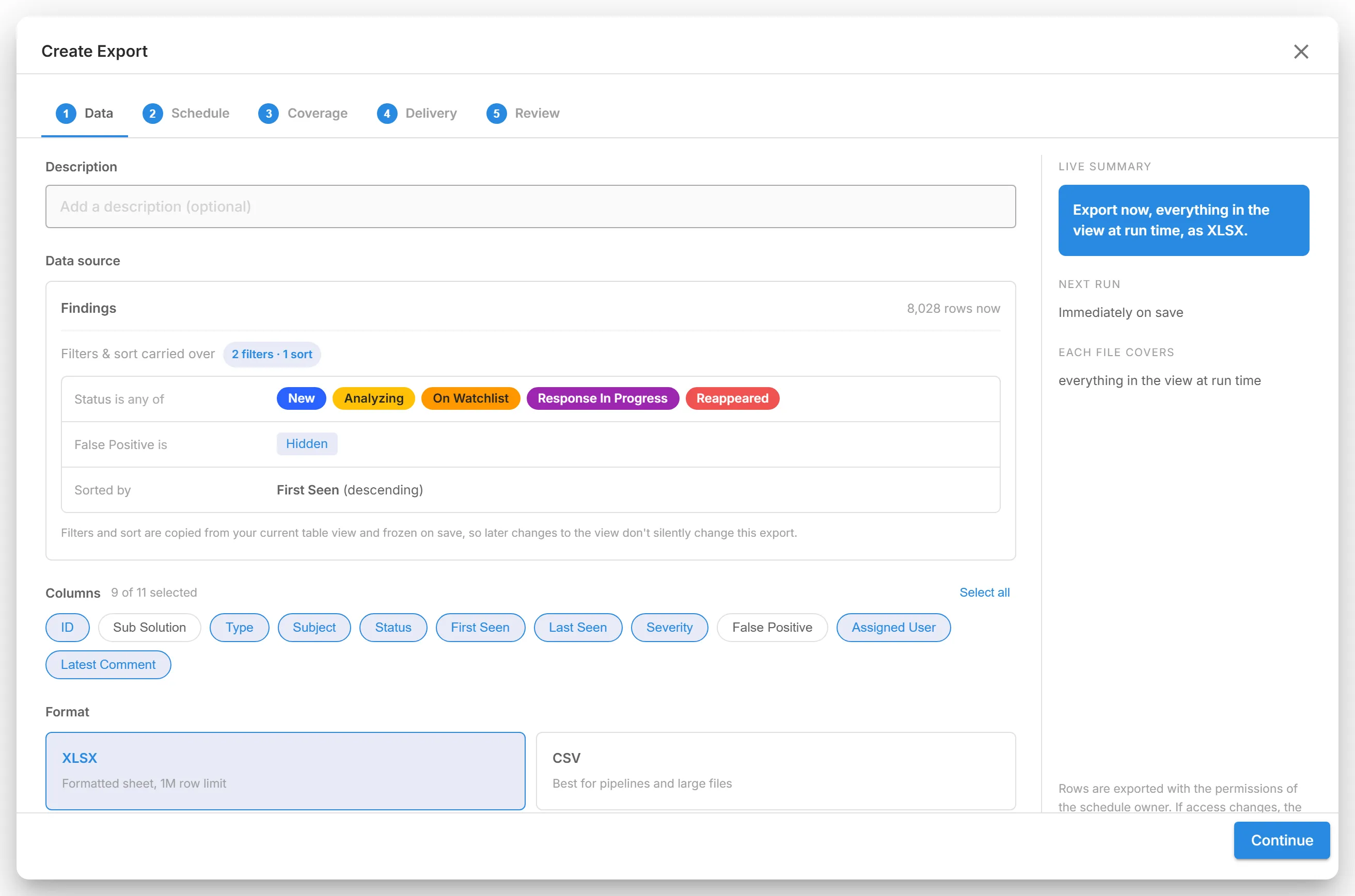Click the Findings data source heading
The image size is (1355, 896).
click(89, 309)
